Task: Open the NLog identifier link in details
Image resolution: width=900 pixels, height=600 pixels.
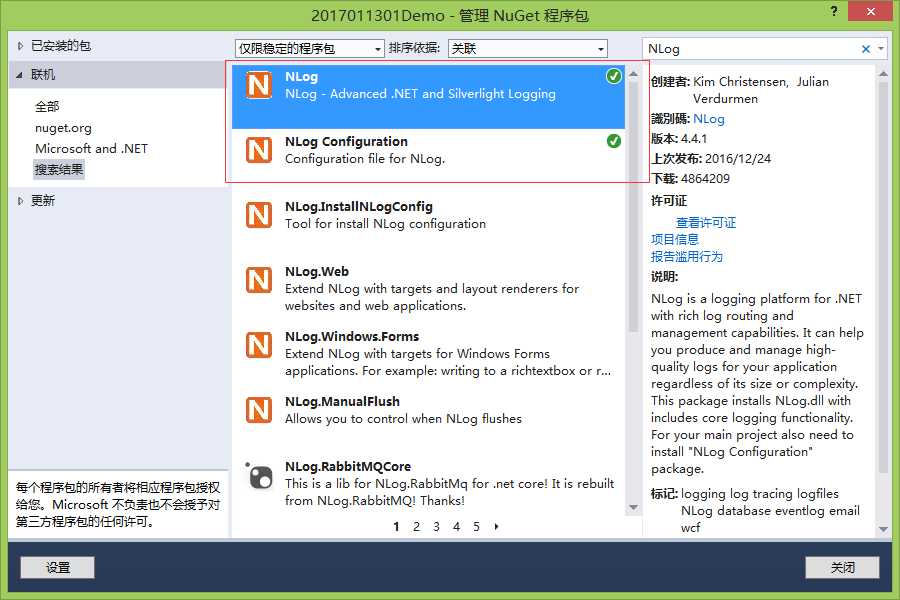Action: (x=709, y=119)
